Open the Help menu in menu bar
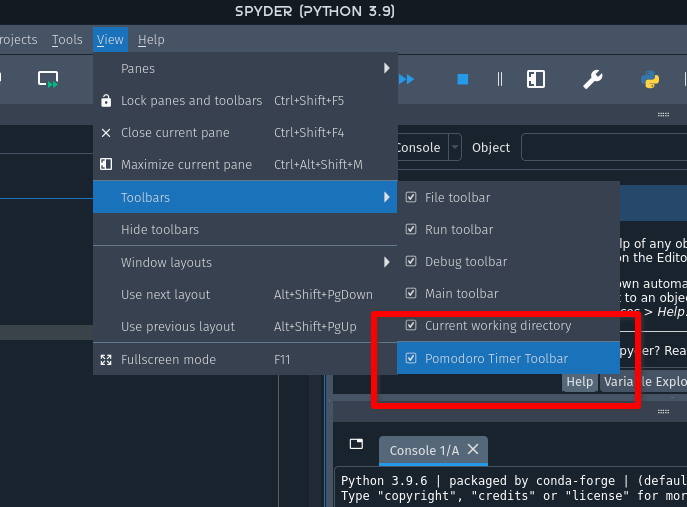The width and height of the screenshot is (687, 507). click(x=151, y=39)
